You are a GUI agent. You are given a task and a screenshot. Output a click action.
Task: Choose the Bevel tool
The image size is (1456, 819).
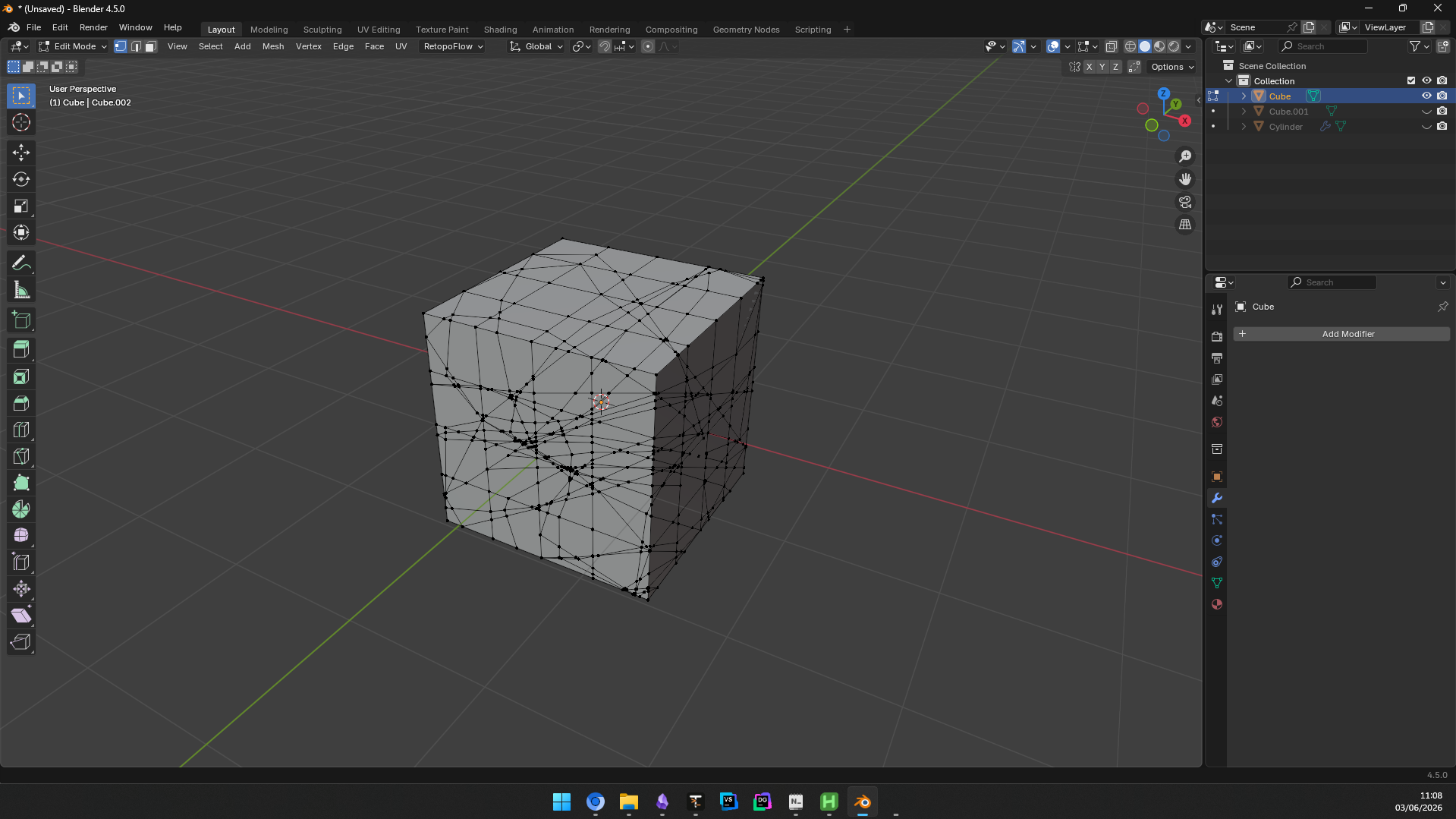point(21,403)
